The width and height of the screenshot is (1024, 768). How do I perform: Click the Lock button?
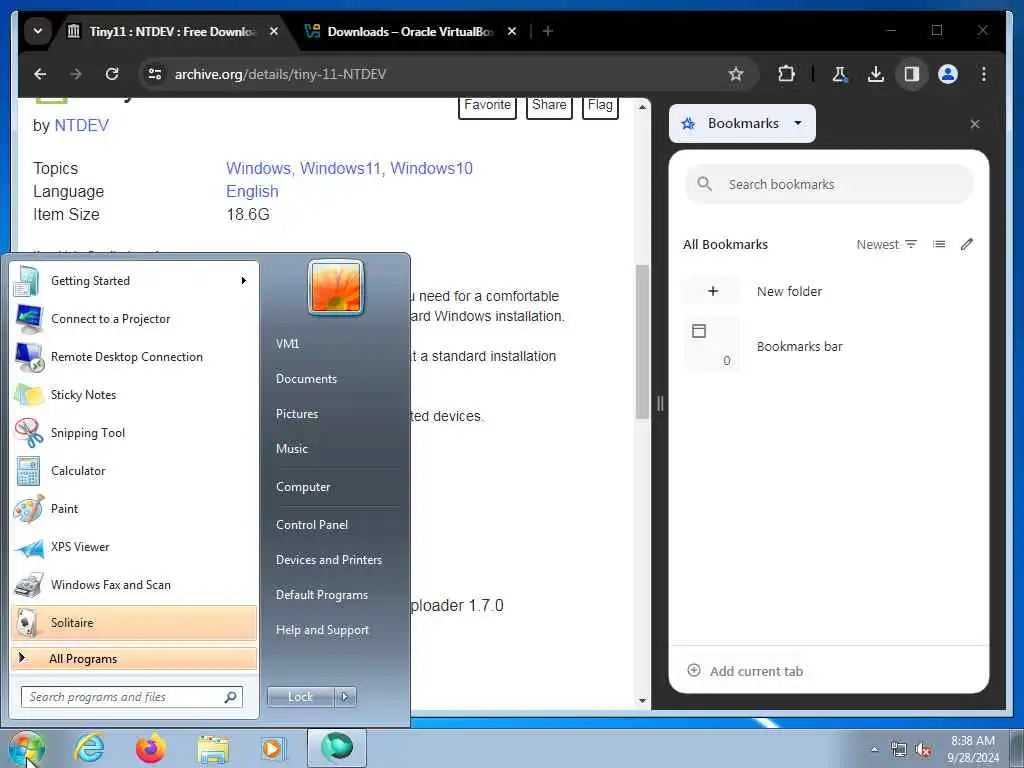(300, 697)
